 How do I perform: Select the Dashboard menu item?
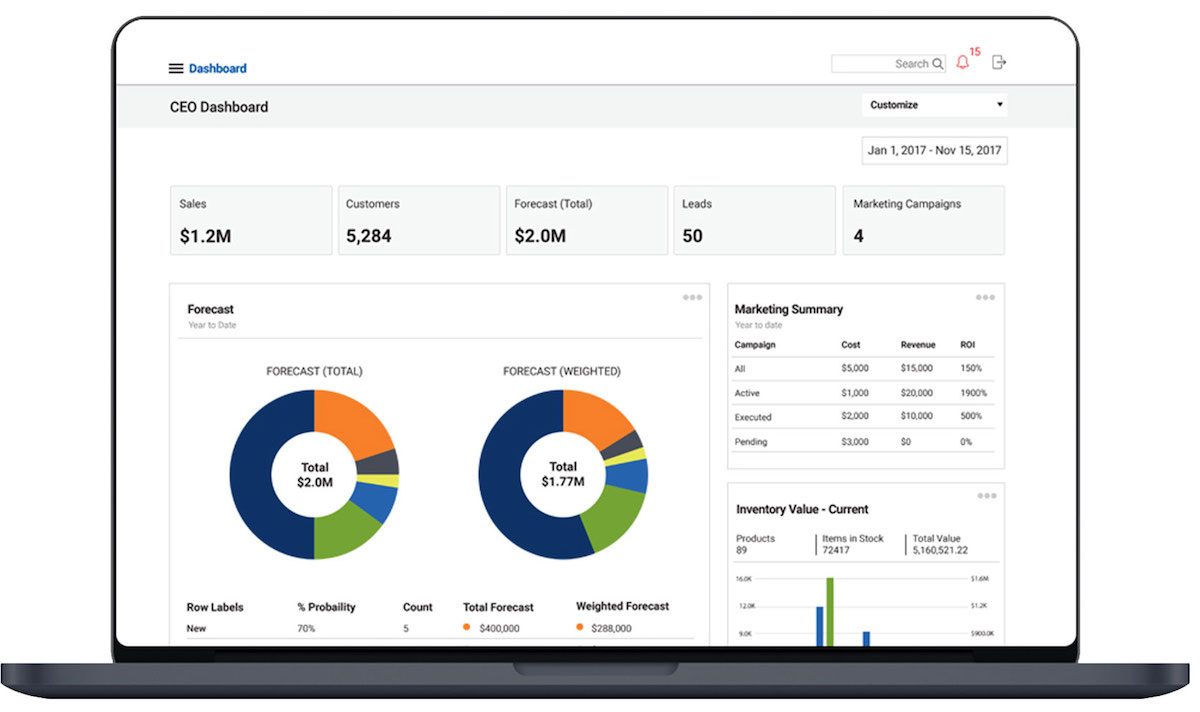[x=218, y=67]
